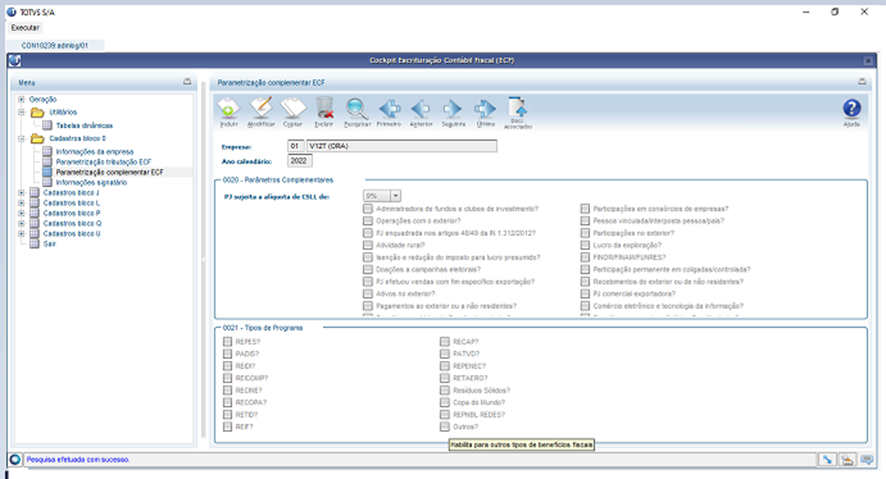Click the speech bubble icon in status bar
886x479 pixels.
click(867, 460)
